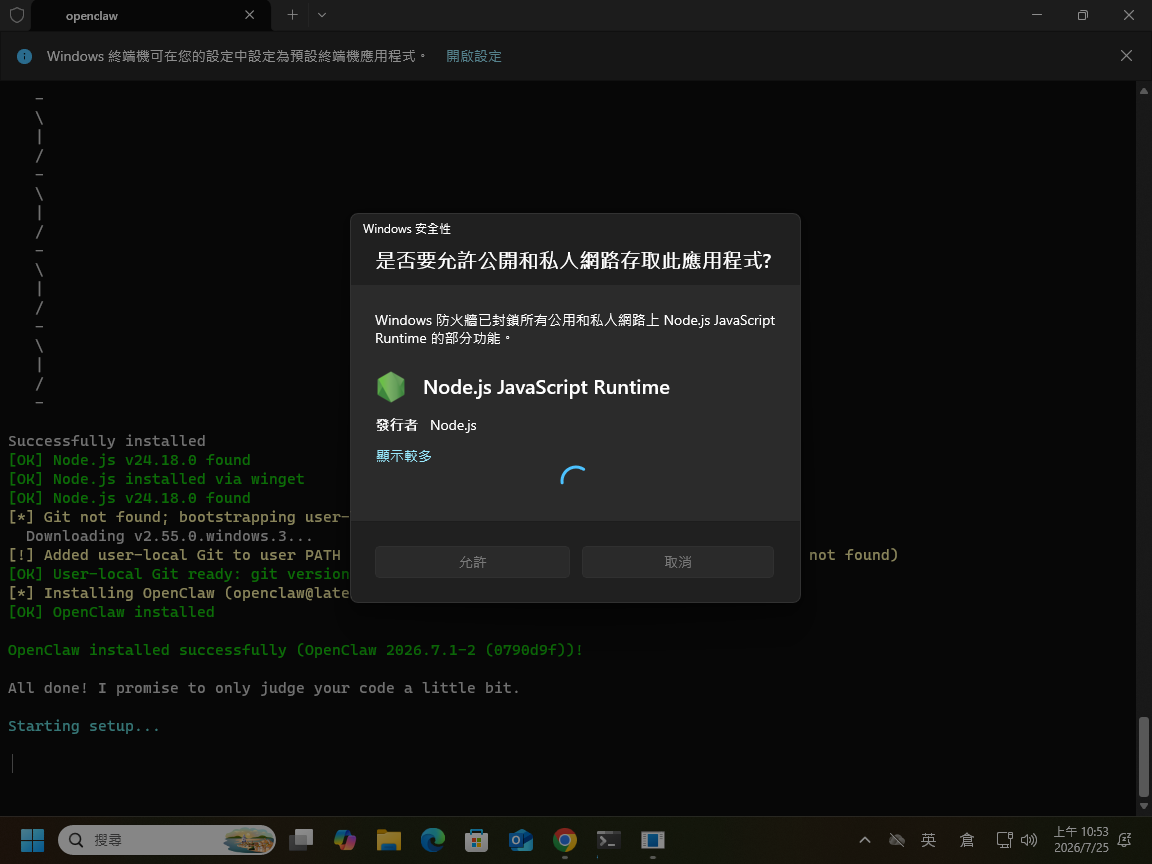This screenshot has width=1152, height=864.
Task: Click the terminal vertical scrollbar thumb
Action: click(x=1143, y=757)
